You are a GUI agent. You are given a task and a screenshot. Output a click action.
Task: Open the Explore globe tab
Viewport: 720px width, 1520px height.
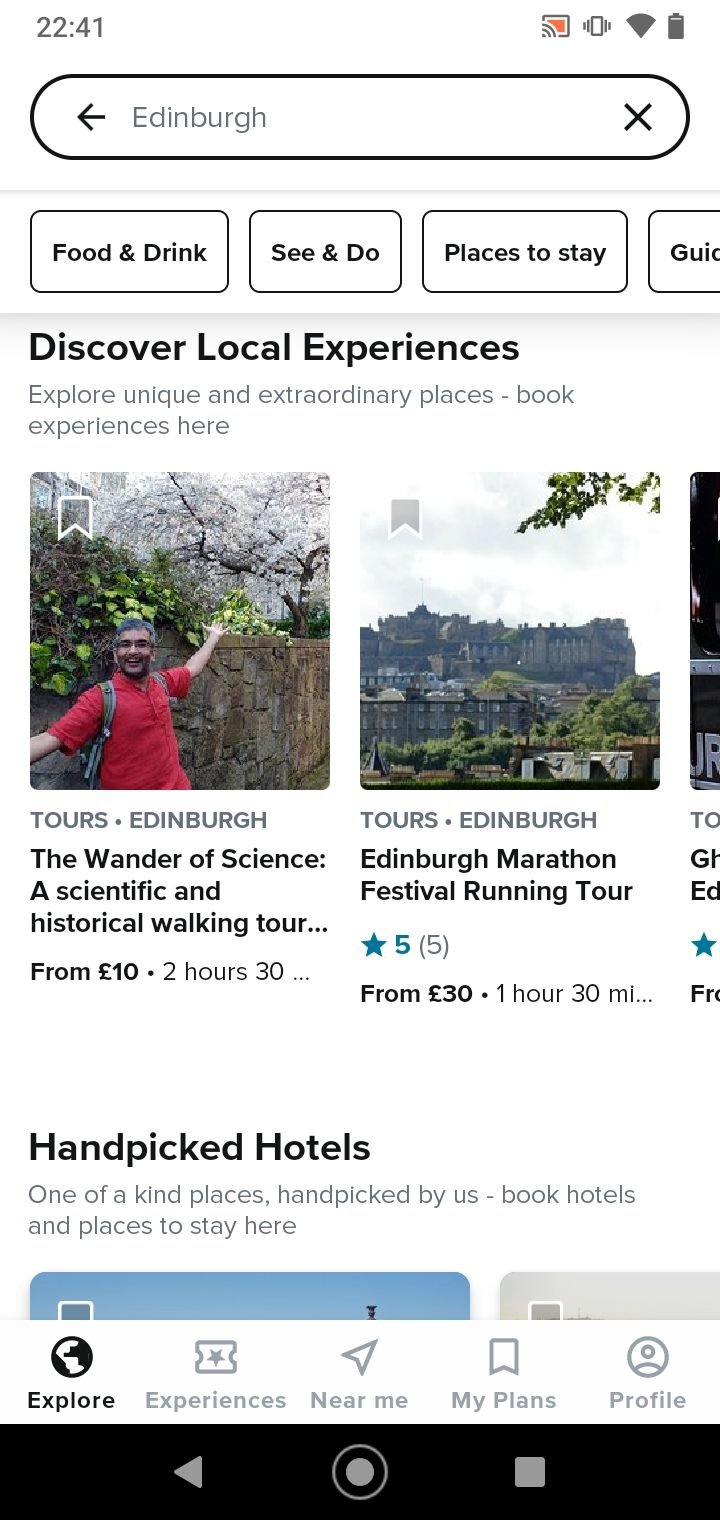(x=71, y=1374)
